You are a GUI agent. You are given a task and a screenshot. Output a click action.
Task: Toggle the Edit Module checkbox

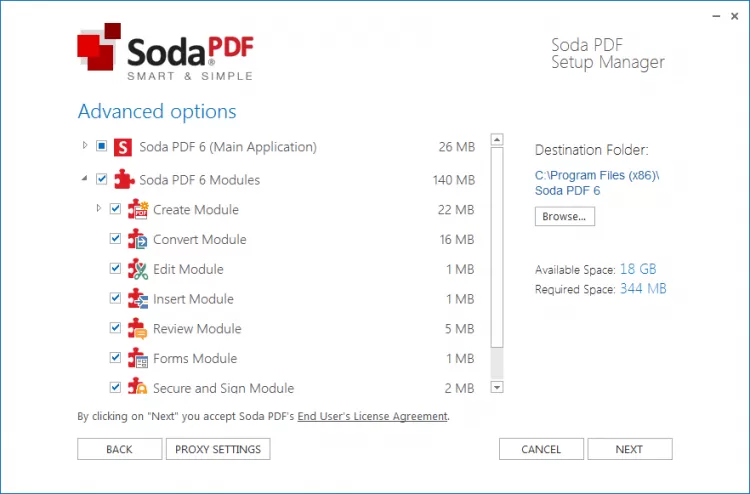click(115, 269)
